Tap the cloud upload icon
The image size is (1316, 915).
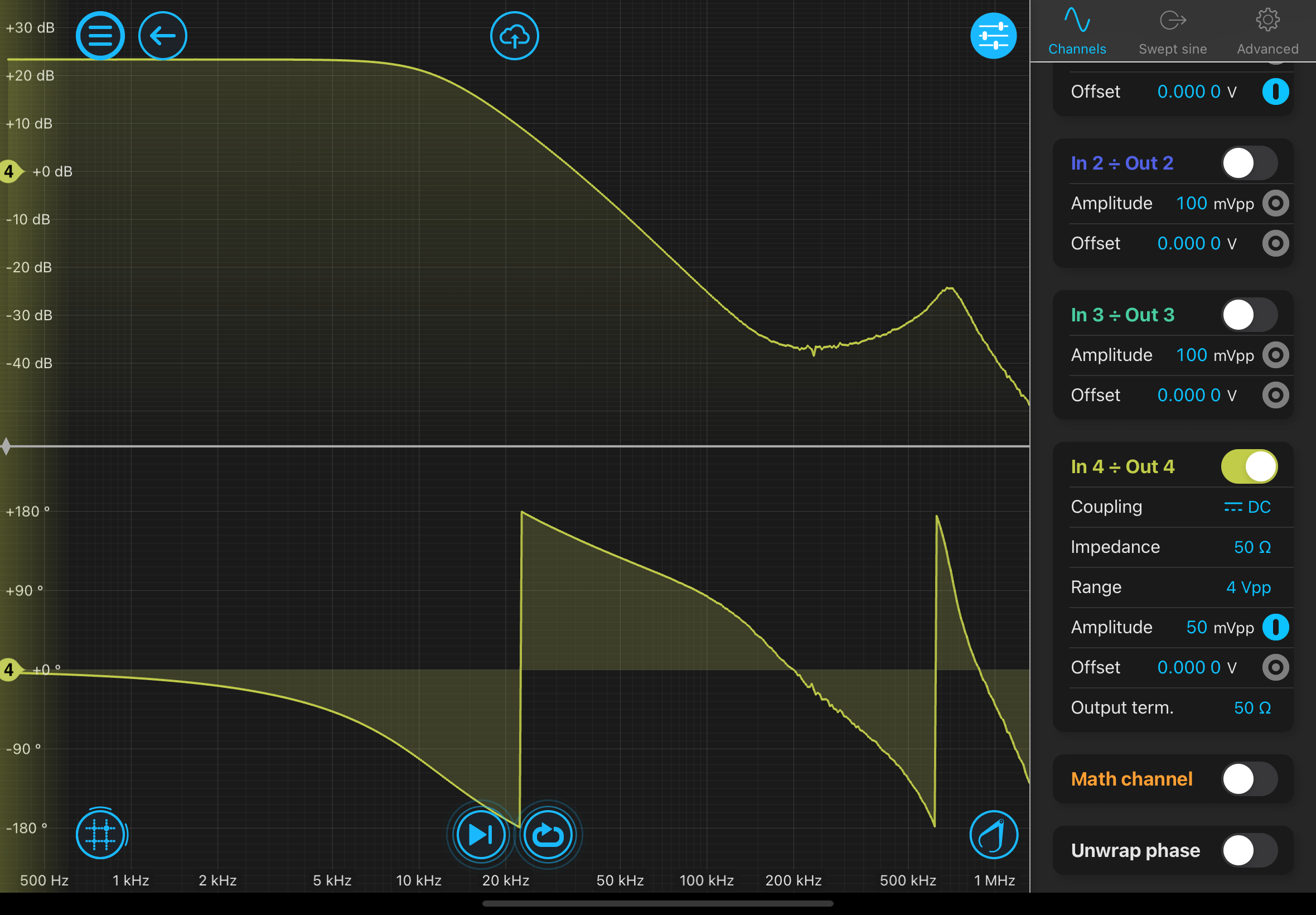tap(515, 36)
